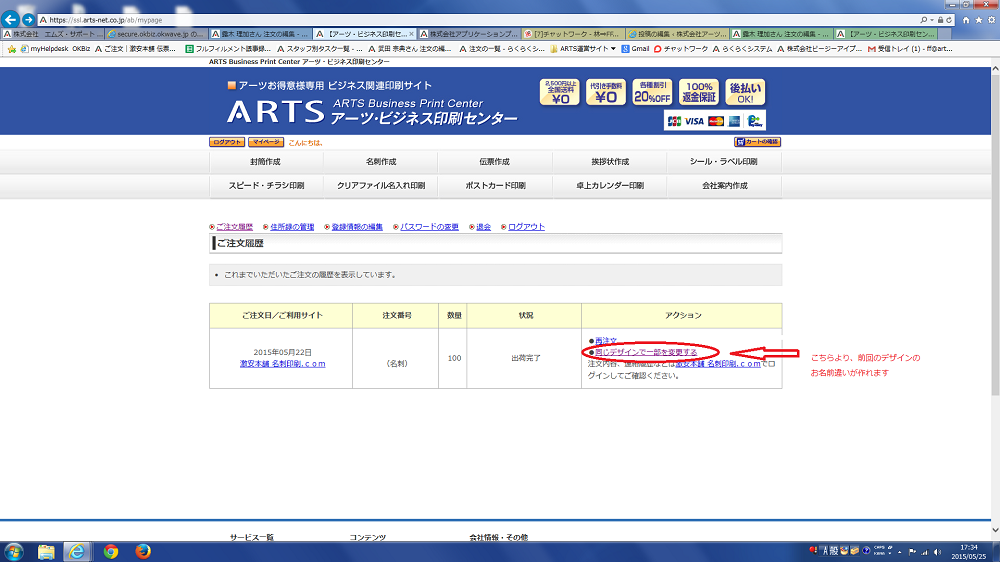The width and height of the screenshot is (1000, 562).
Task: Click the browser forward arrow
Action: [x=28, y=20]
